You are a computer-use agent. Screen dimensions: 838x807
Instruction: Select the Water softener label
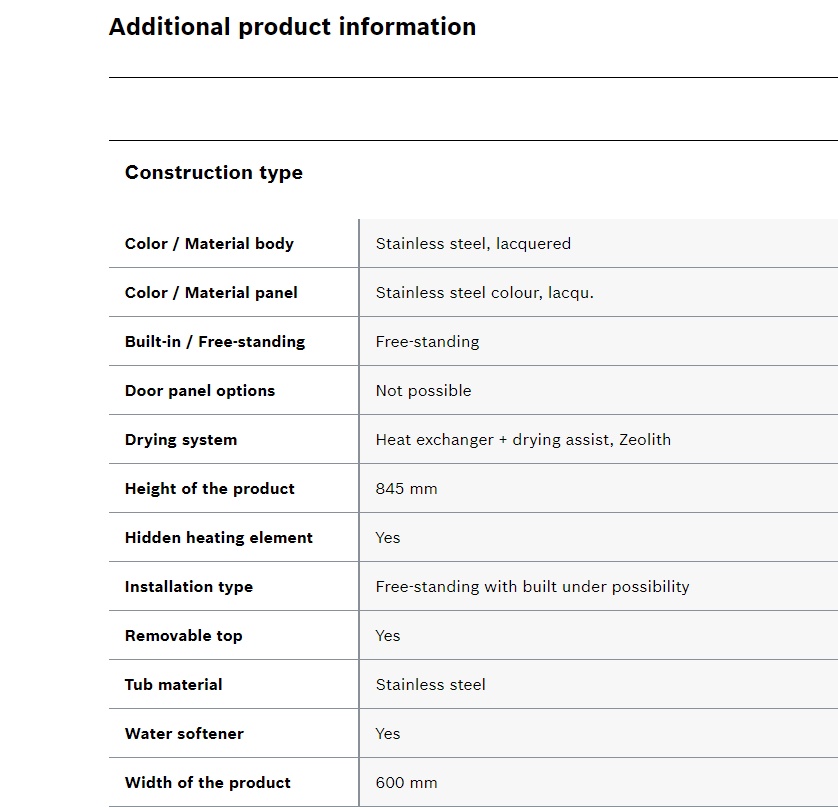(x=184, y=734)
